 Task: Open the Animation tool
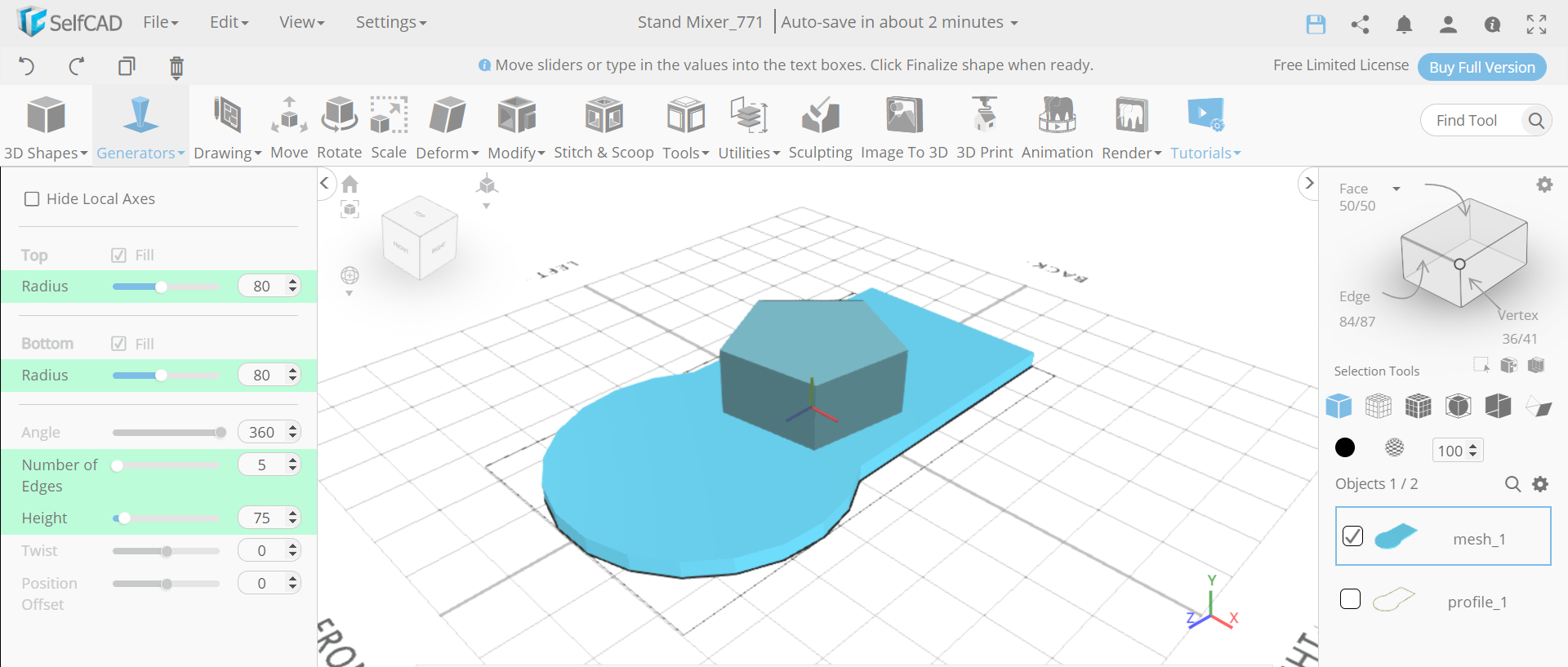[x=1057, y=127]
